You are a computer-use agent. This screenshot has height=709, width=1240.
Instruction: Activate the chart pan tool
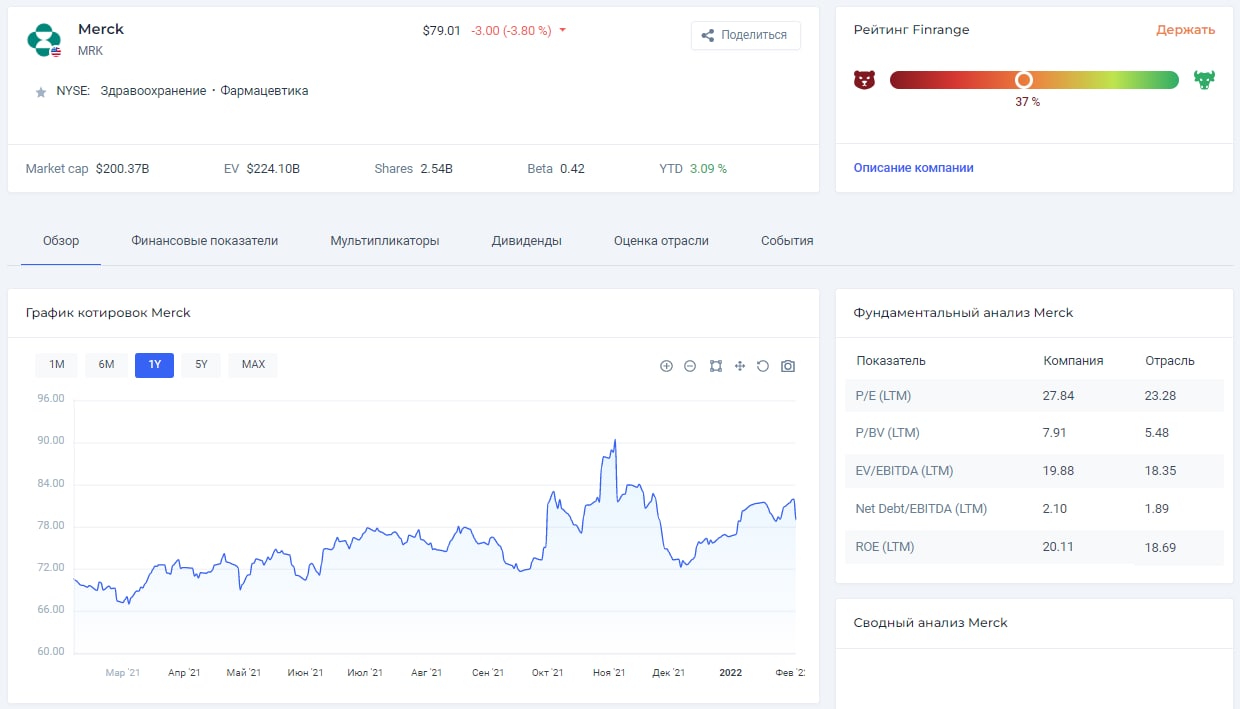point(740,366)
